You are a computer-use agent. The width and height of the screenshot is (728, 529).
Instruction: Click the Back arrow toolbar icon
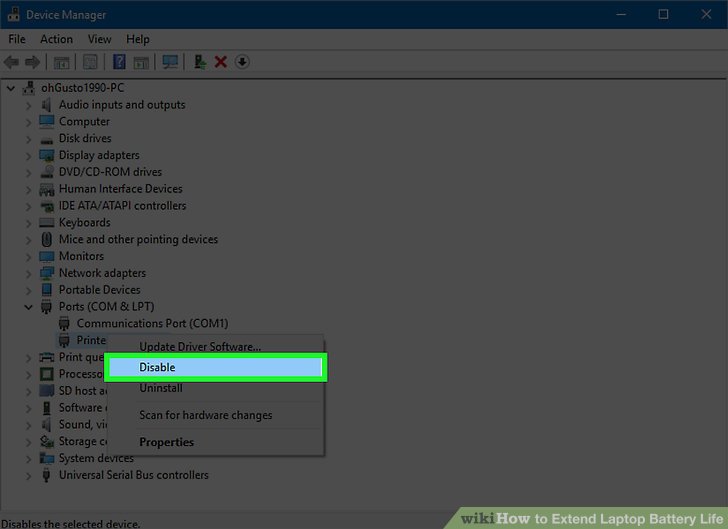tap(12, 62)
